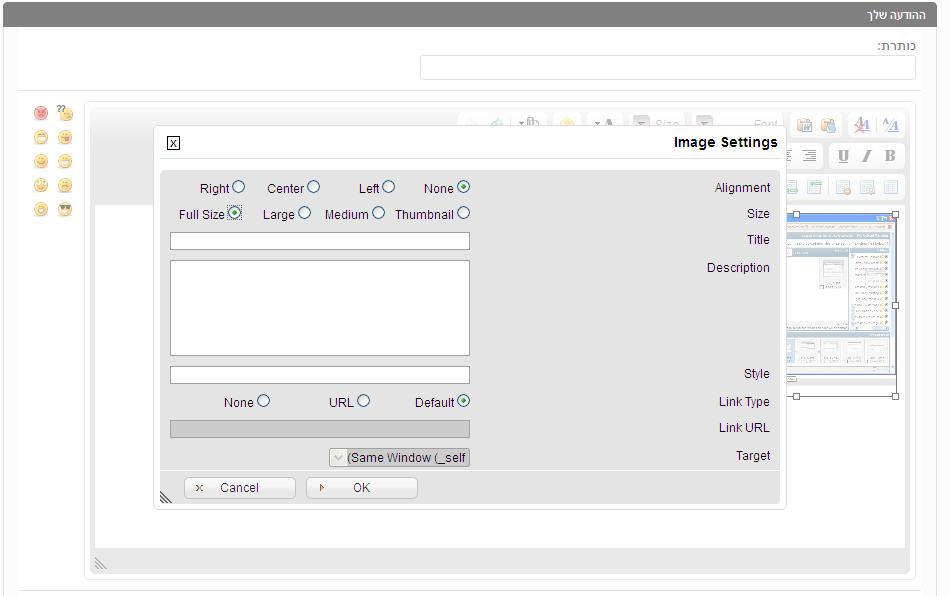
Task: Click the Style input field
Action: click(320, 375)
